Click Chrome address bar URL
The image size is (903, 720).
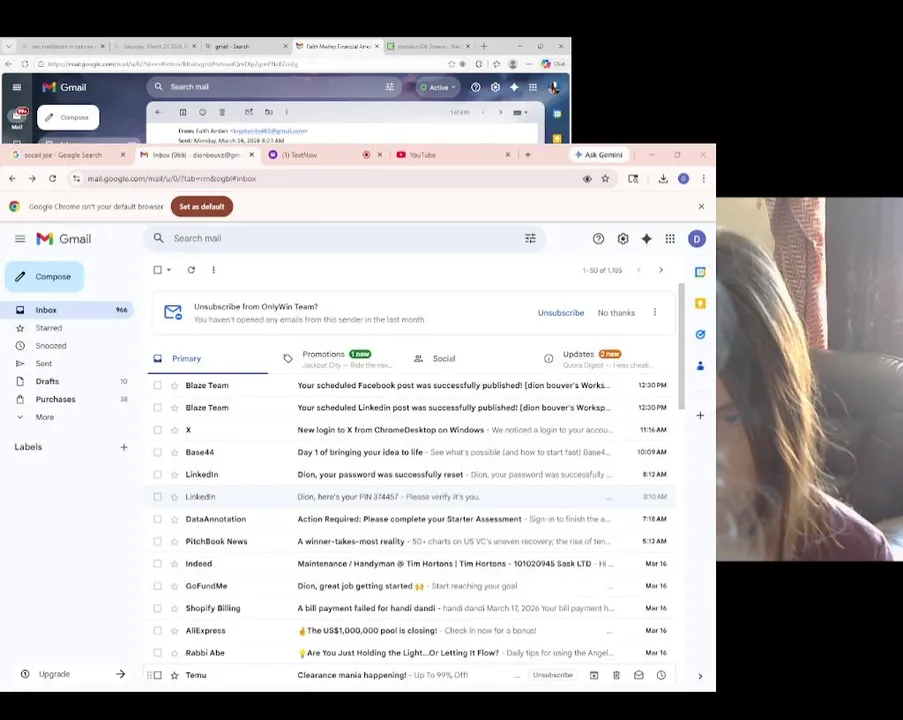pyautogui.click(x=172, y=179)
